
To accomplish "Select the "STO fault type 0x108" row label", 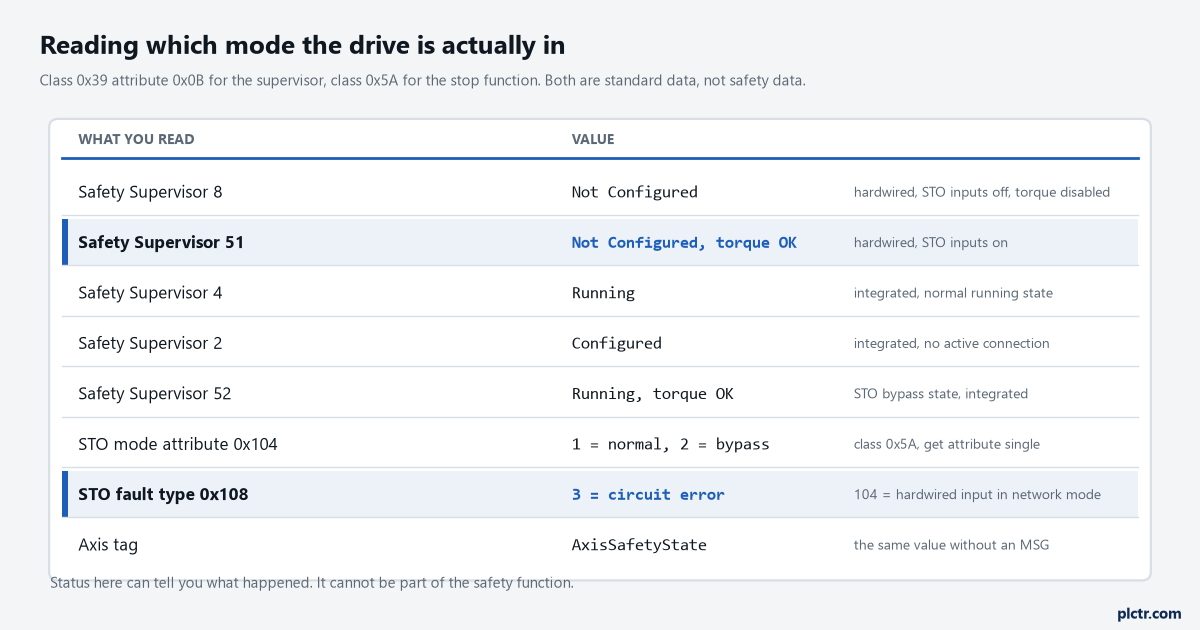I will [x=163, y=494].
